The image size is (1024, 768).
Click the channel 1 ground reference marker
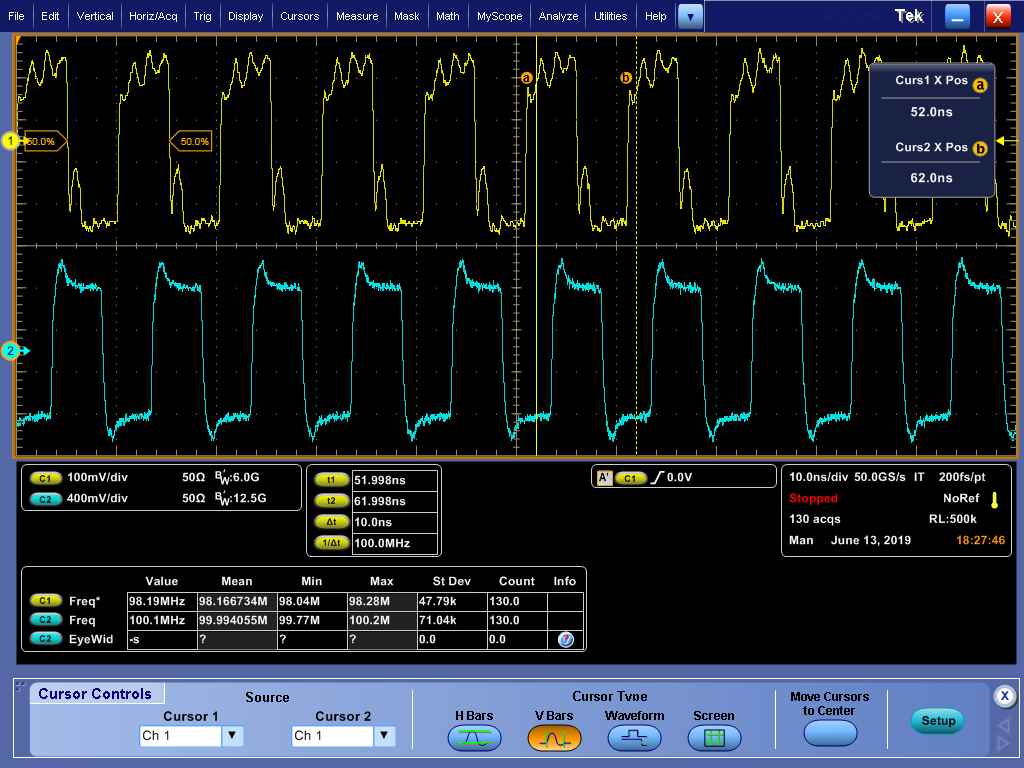[x=10, y=140]
